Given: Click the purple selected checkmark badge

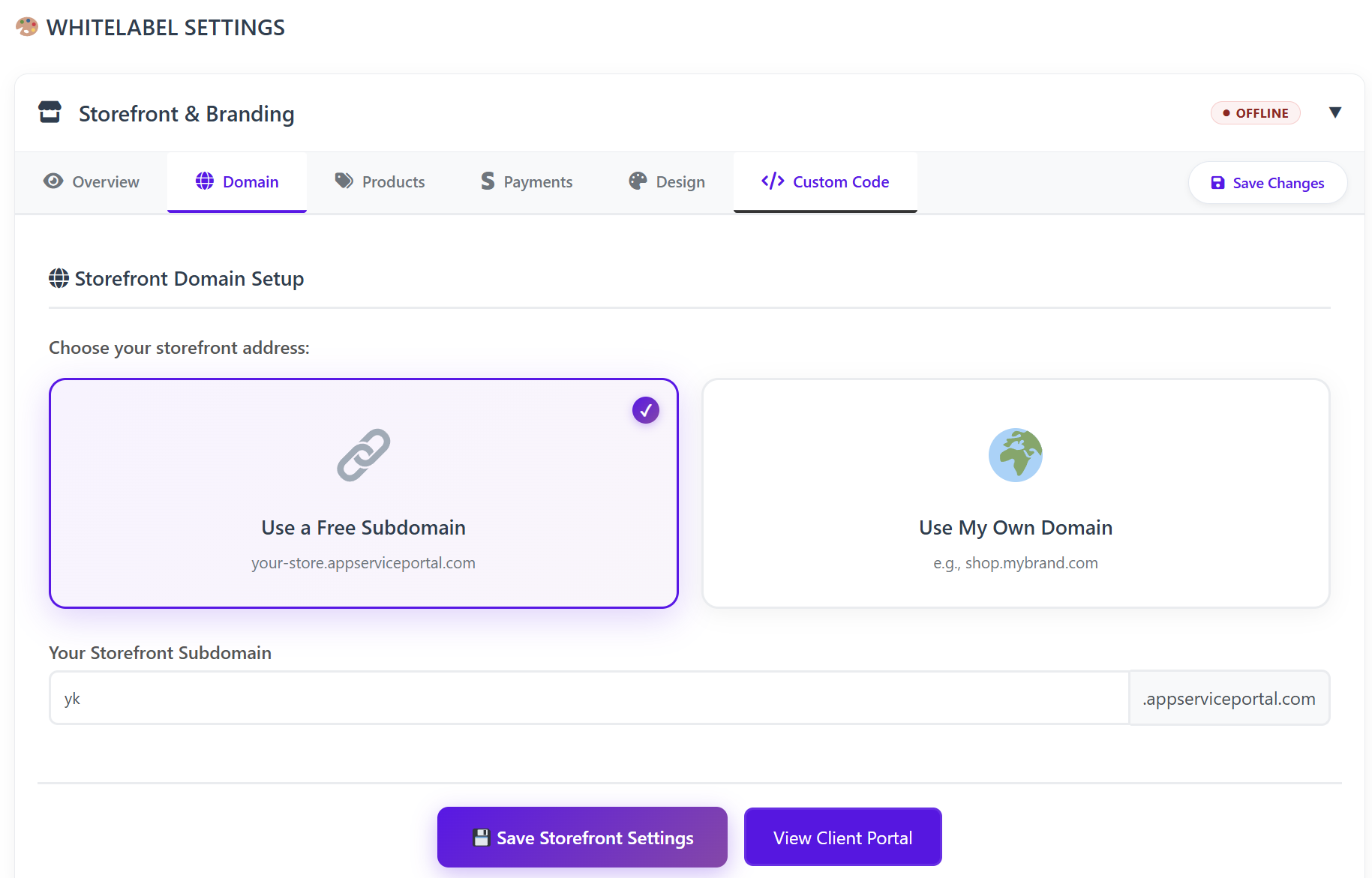Looking at the screenshot, I should tap(645, 410).
